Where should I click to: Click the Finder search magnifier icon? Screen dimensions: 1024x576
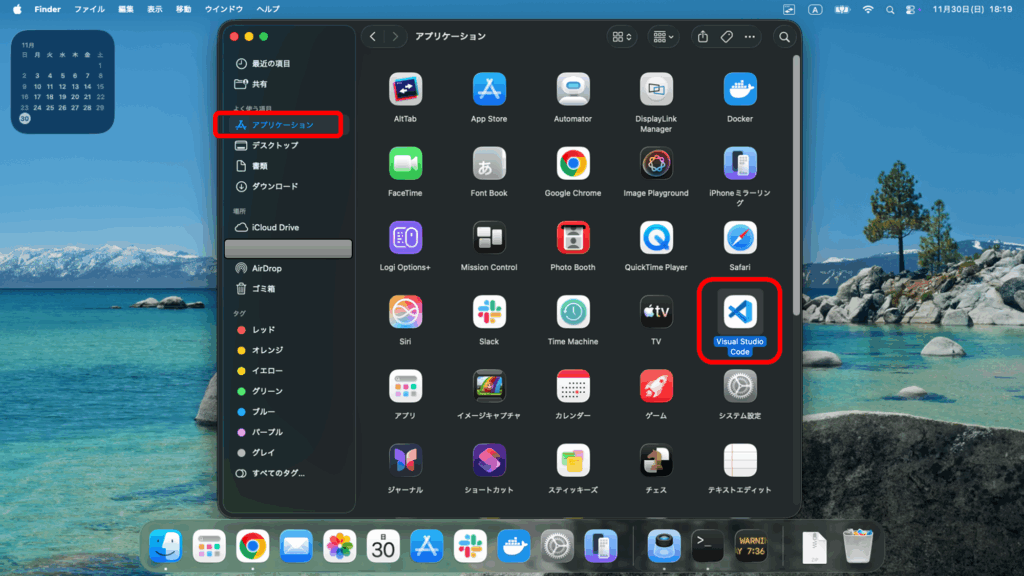[x=785, y=37]
